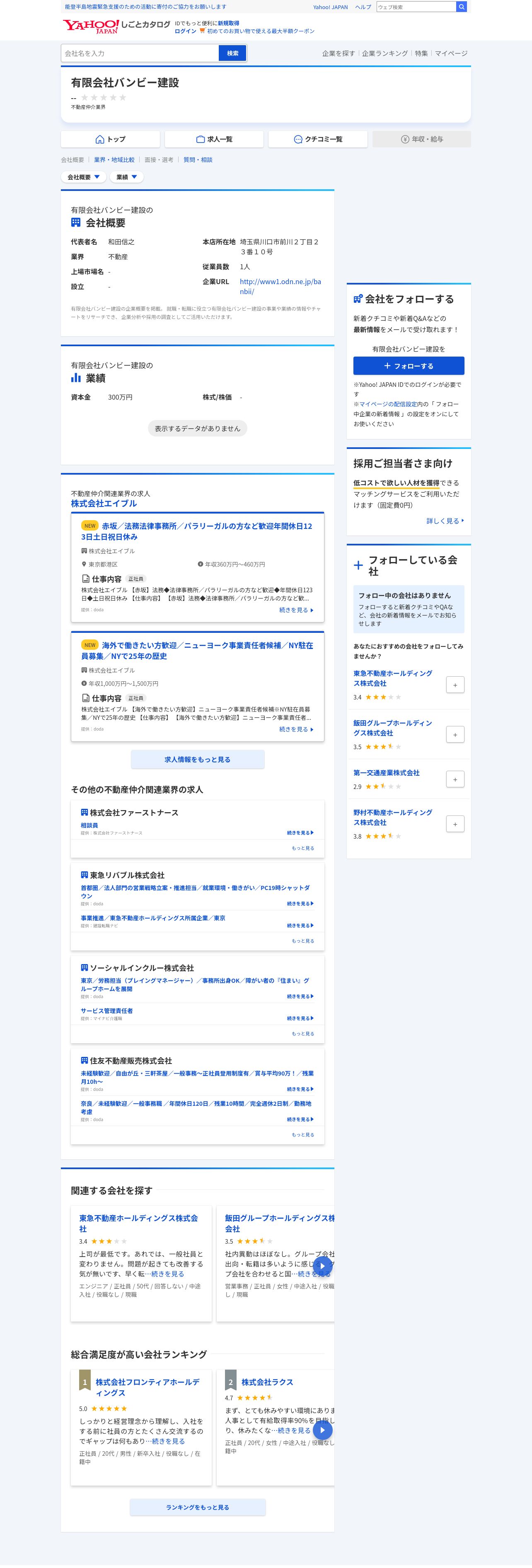Image resolution: width=532 pixels, height=1568 pixels.
Task: Open 株式会社ラクス ranking link
Action: tap(267, 1382)
